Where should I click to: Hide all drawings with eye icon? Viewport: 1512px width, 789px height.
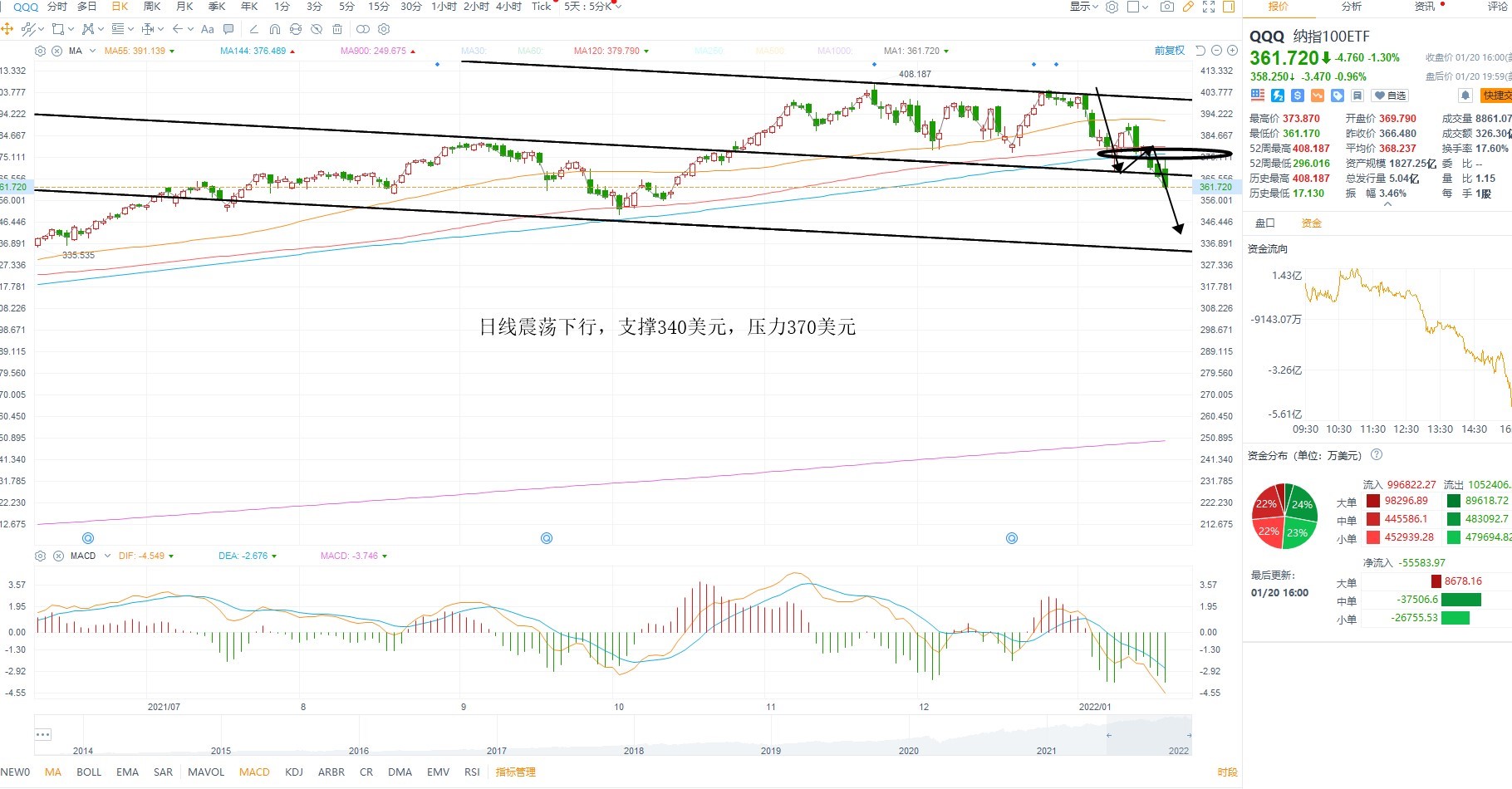point(317,29)
